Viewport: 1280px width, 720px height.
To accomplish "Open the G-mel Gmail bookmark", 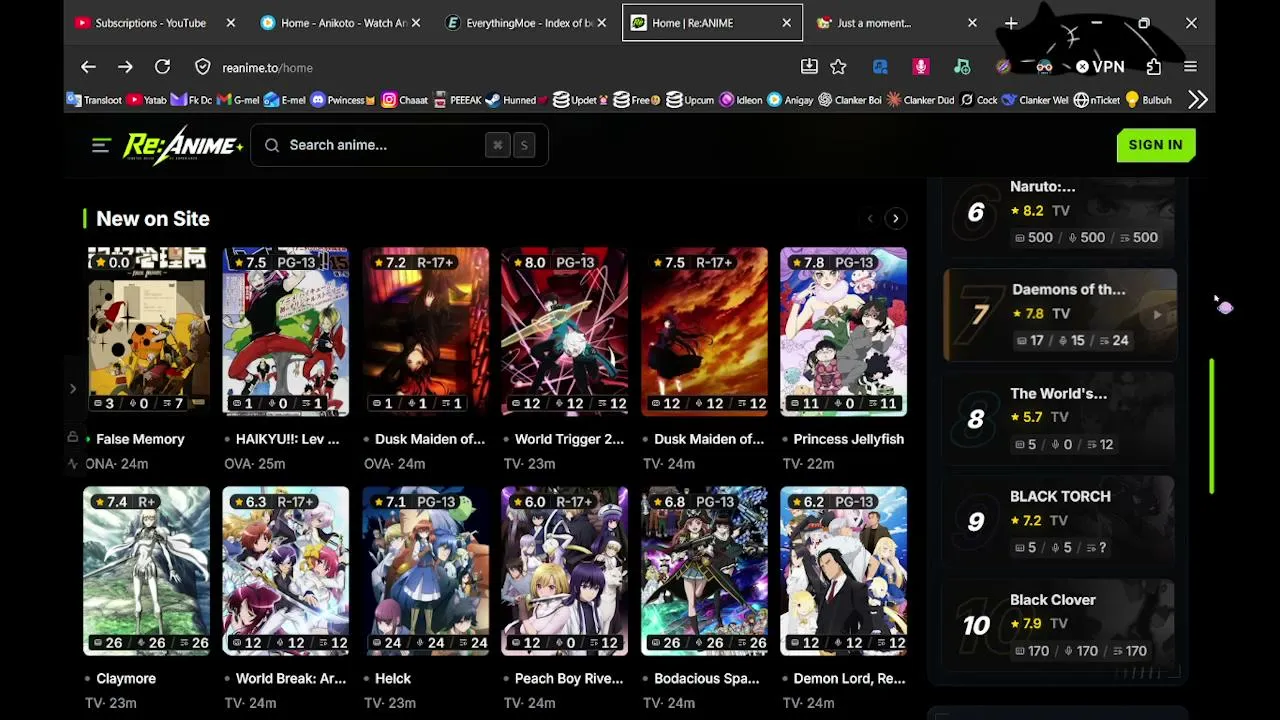I will (239, 100).
